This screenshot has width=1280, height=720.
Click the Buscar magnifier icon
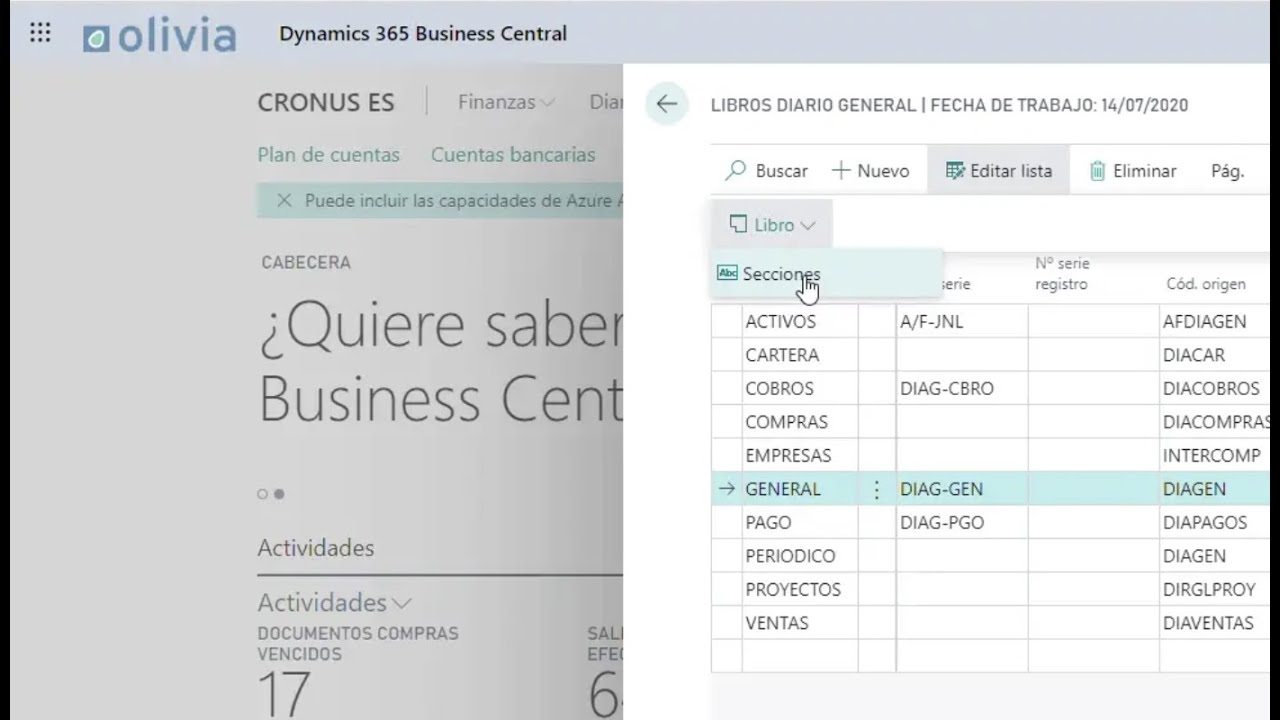point(736,171)
